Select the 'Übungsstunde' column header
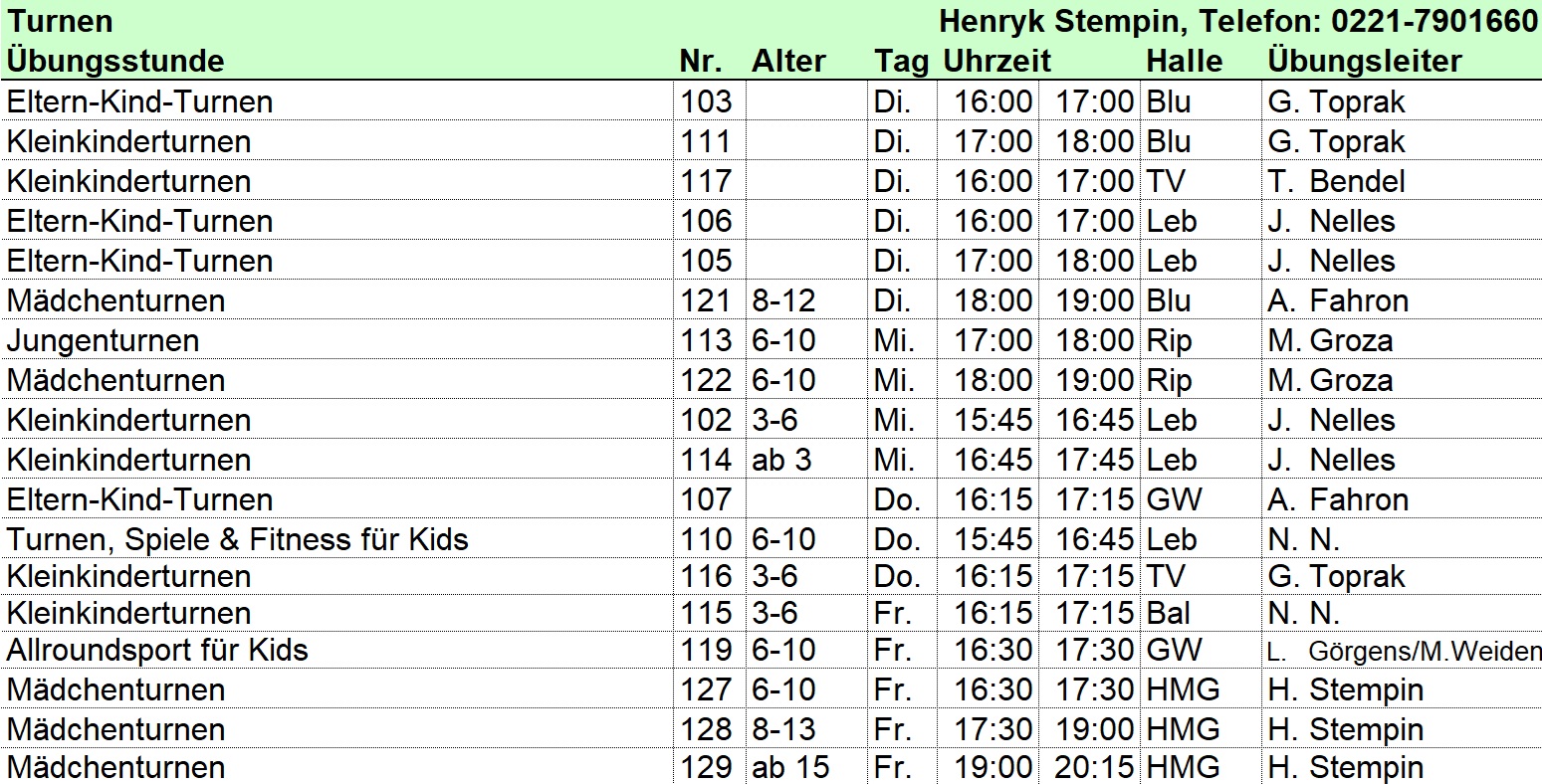1542x784 pixels. click(x=115, y=61)
